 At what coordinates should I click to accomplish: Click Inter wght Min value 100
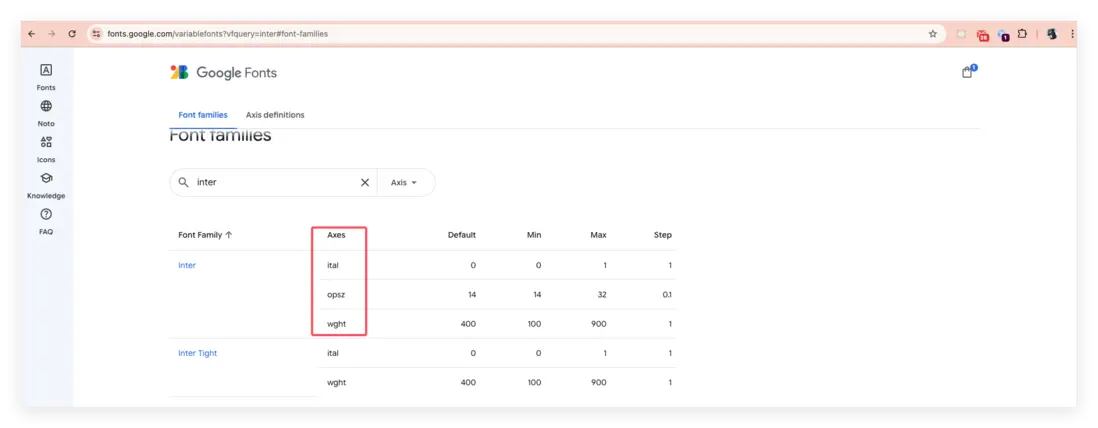point(534,324)
